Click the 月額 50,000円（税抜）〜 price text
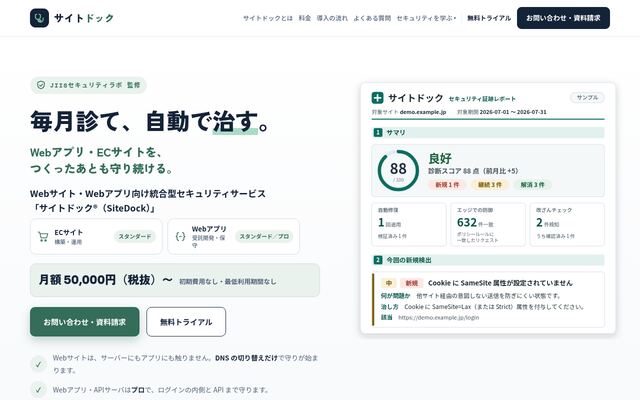 click(x=105, y=280)
